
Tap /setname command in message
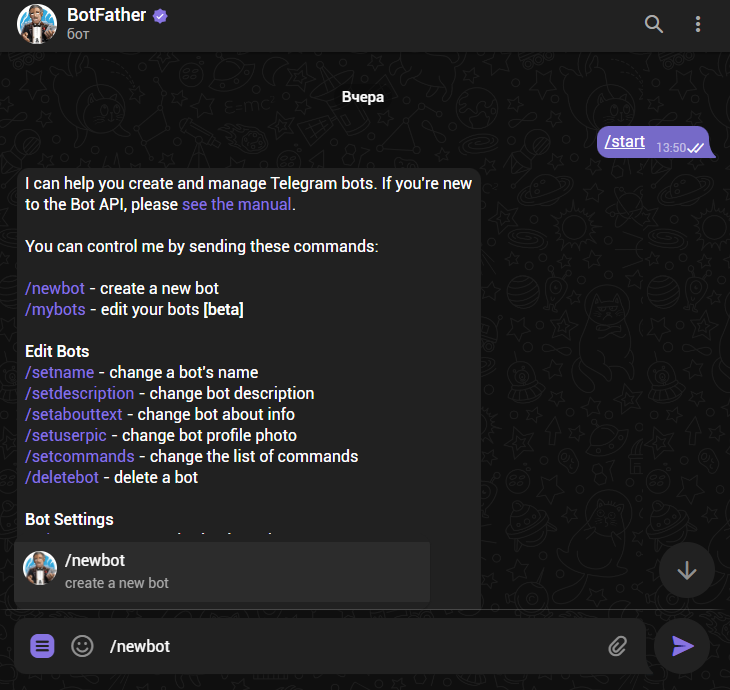pyautogui.click(x=61, y=372)
